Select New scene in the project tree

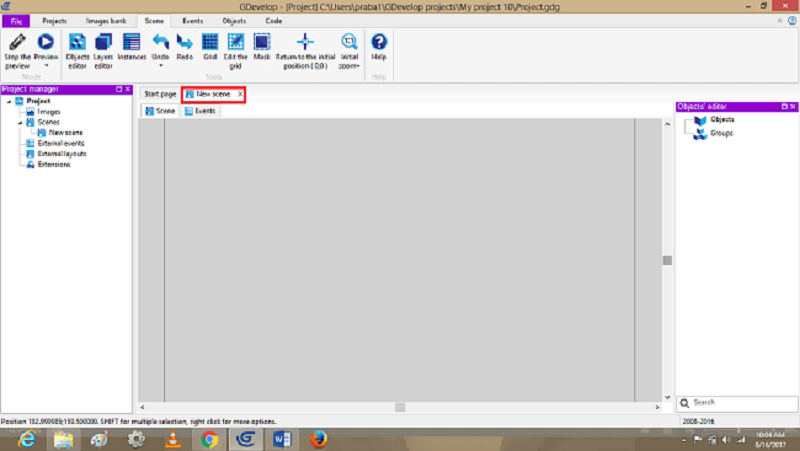click(65, 133)
